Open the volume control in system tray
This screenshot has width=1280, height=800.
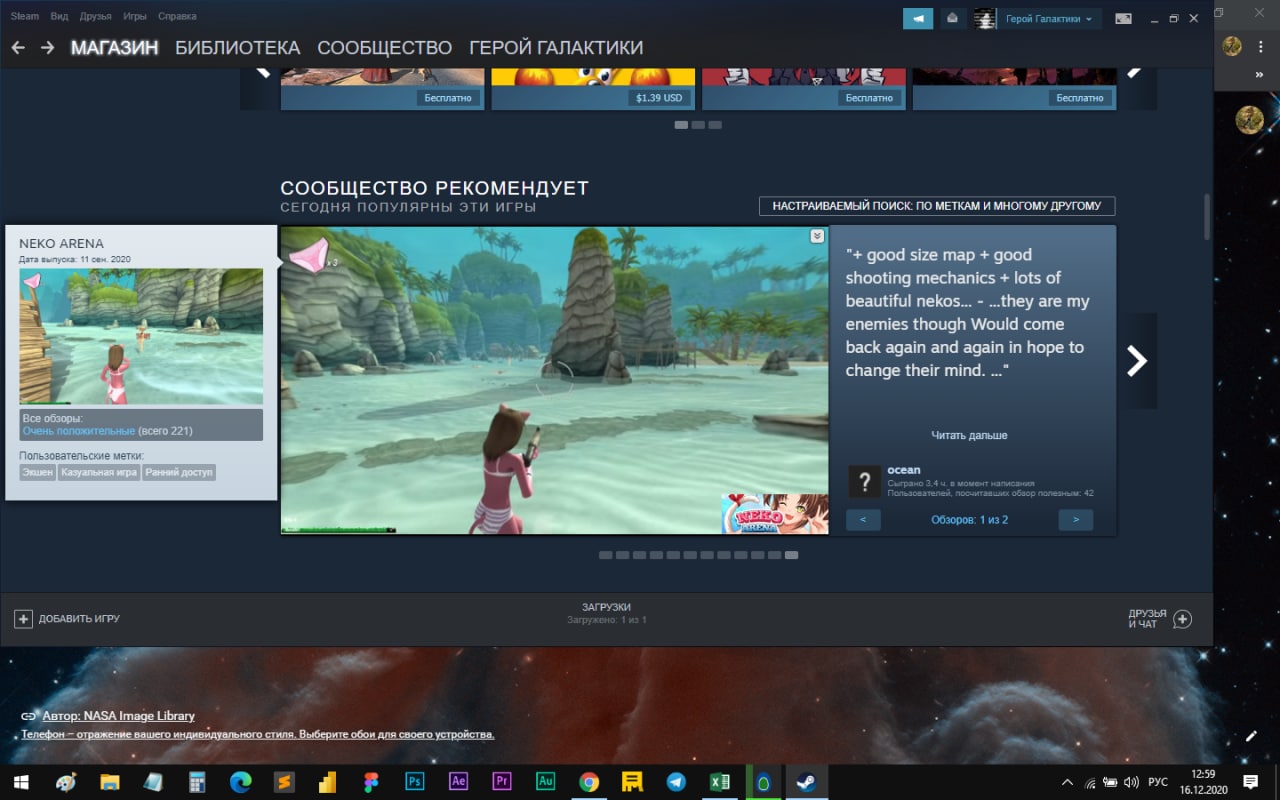click(1131, 782)
